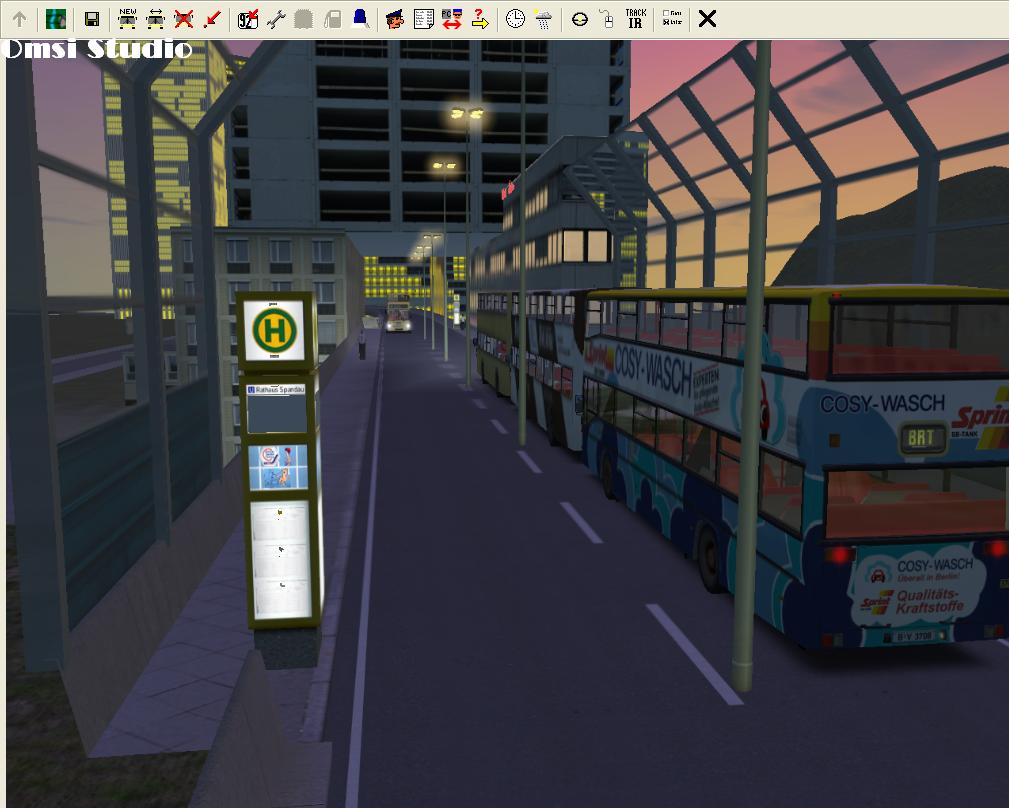
Task: Click the blue bell-shaped icon
Action: (x=360, y=19)
